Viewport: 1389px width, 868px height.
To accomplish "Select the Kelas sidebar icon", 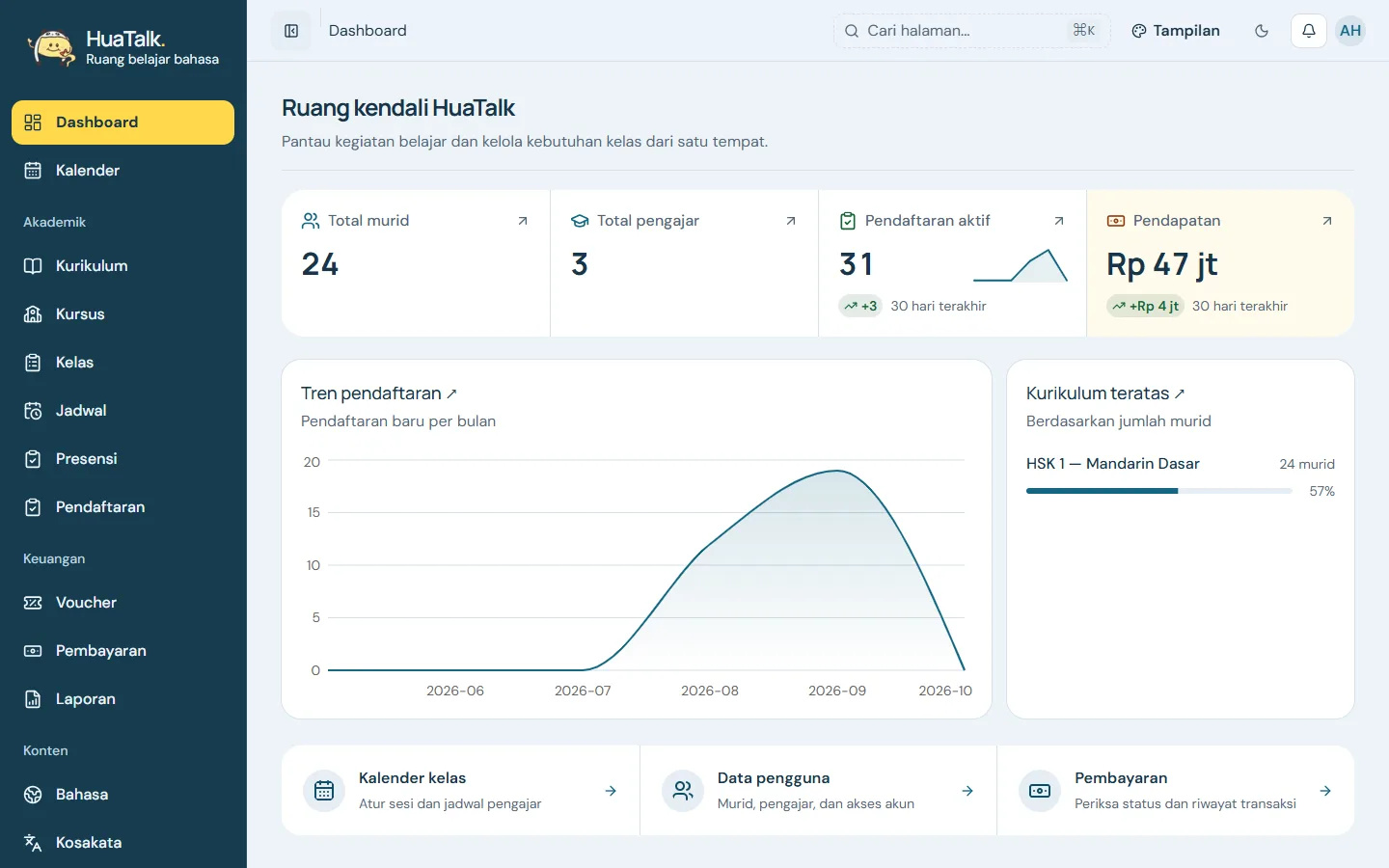I will (33, 363).
